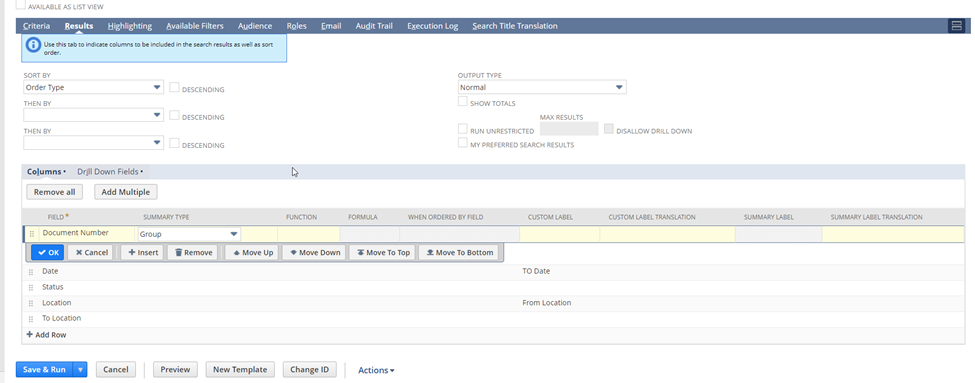Toggle Descending for the first Then By field
This screenshot has height=383, width=975.
tap(175, 115)
